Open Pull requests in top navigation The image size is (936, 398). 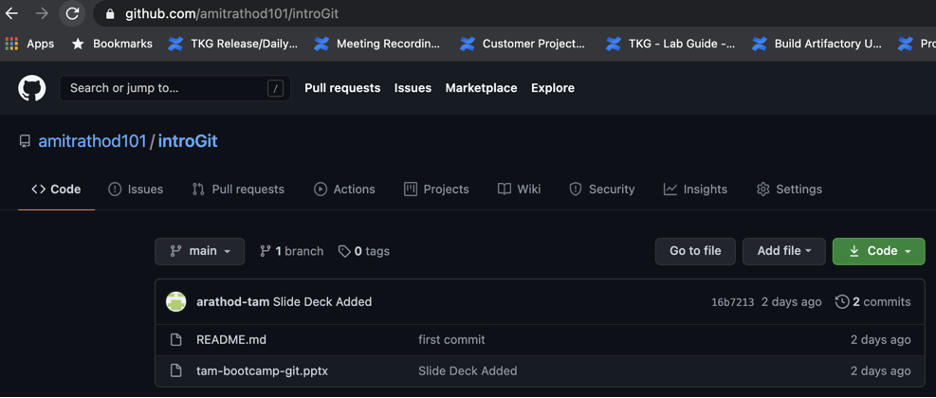[x=342, y=88]
